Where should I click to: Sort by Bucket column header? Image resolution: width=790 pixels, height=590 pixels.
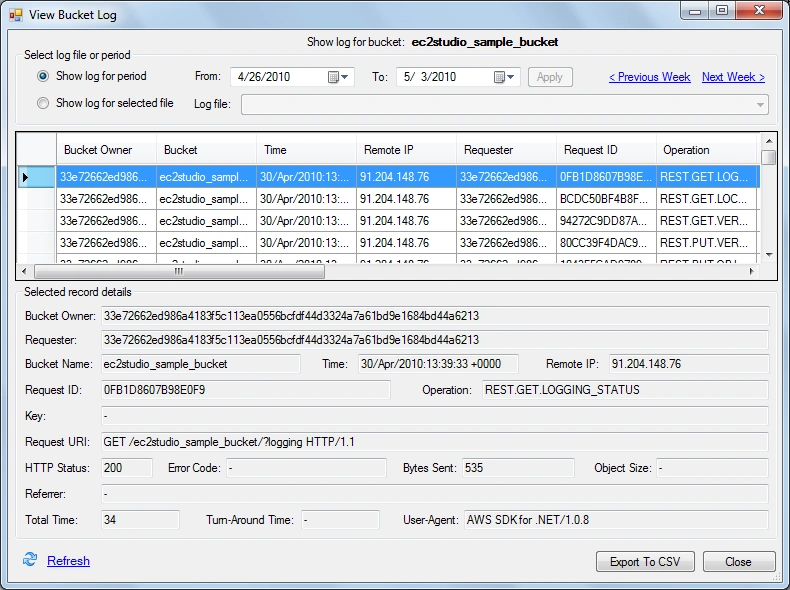[206, 150]
